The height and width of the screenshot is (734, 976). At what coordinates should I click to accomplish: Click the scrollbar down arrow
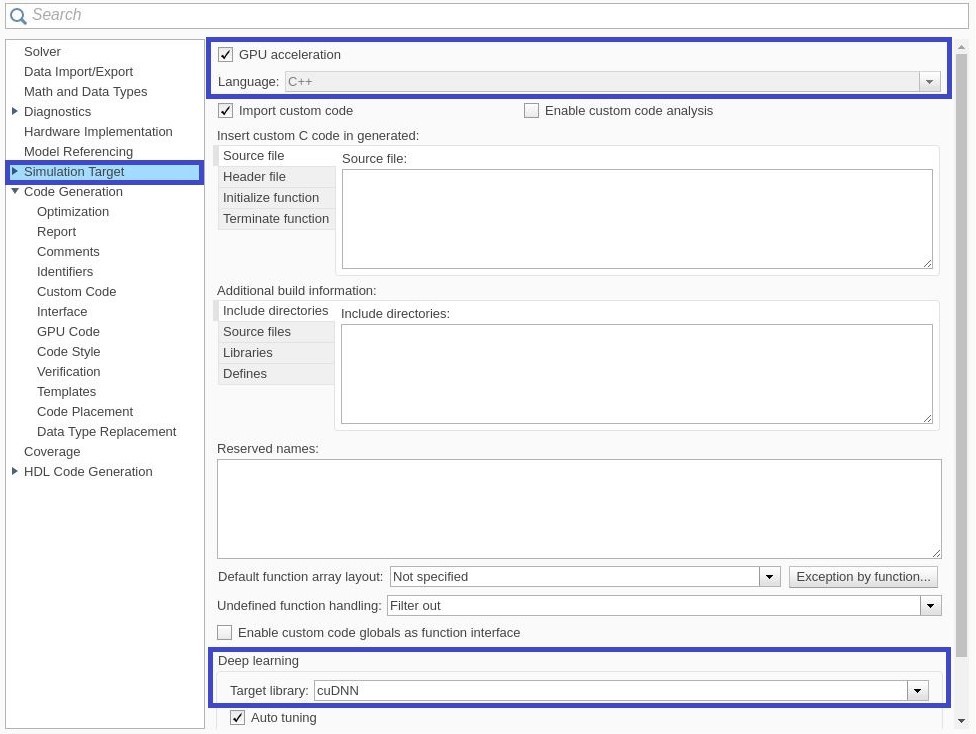(962, 721)
